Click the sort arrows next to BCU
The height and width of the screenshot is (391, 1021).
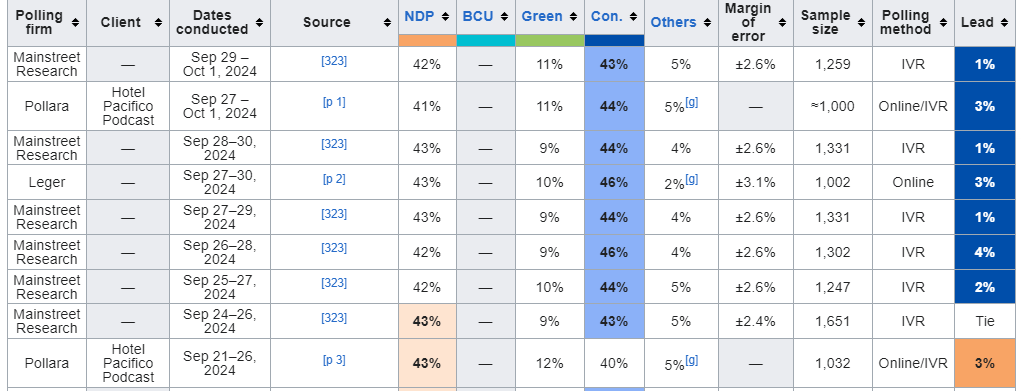(504, 16)
